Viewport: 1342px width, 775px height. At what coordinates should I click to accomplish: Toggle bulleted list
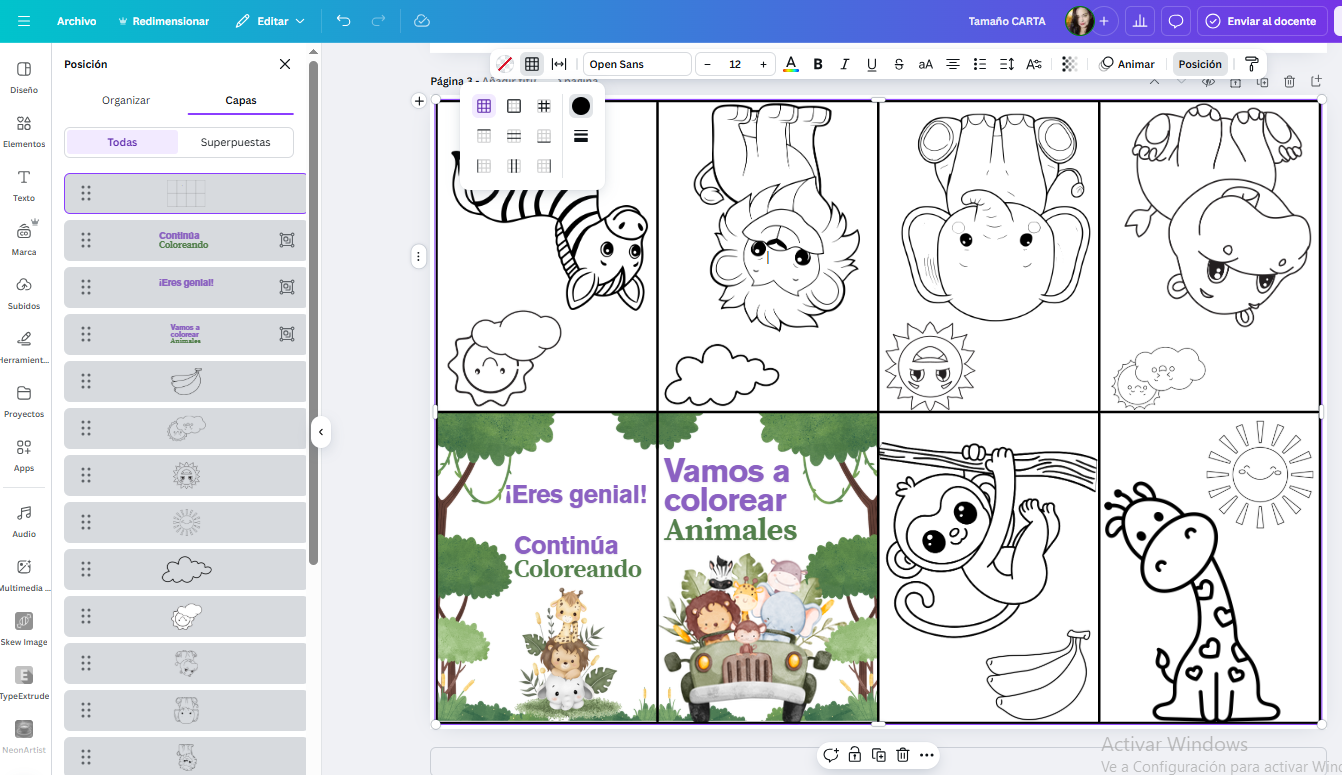(x=980, y=64)
